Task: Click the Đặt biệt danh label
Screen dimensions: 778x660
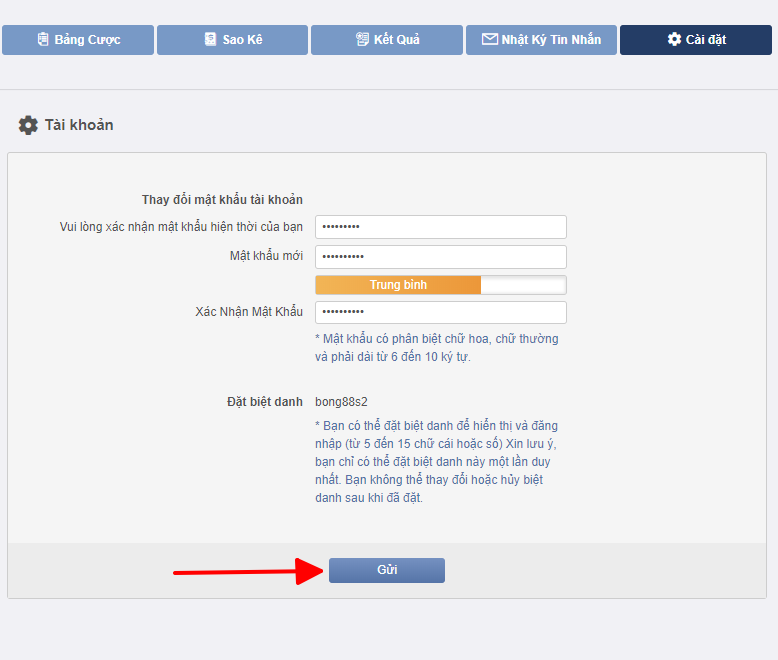Action: 264,402
